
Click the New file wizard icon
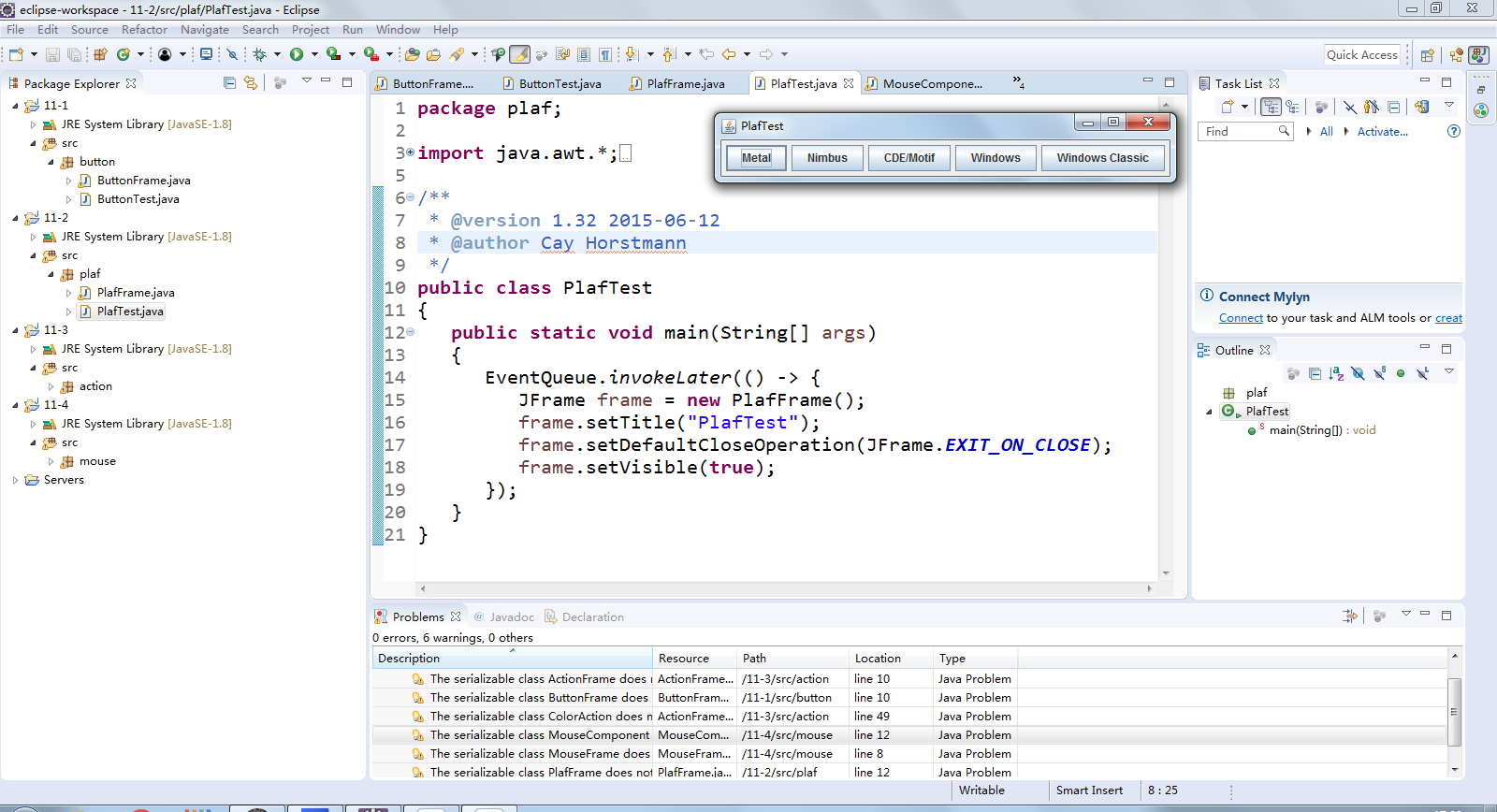(x=15, y=54)
